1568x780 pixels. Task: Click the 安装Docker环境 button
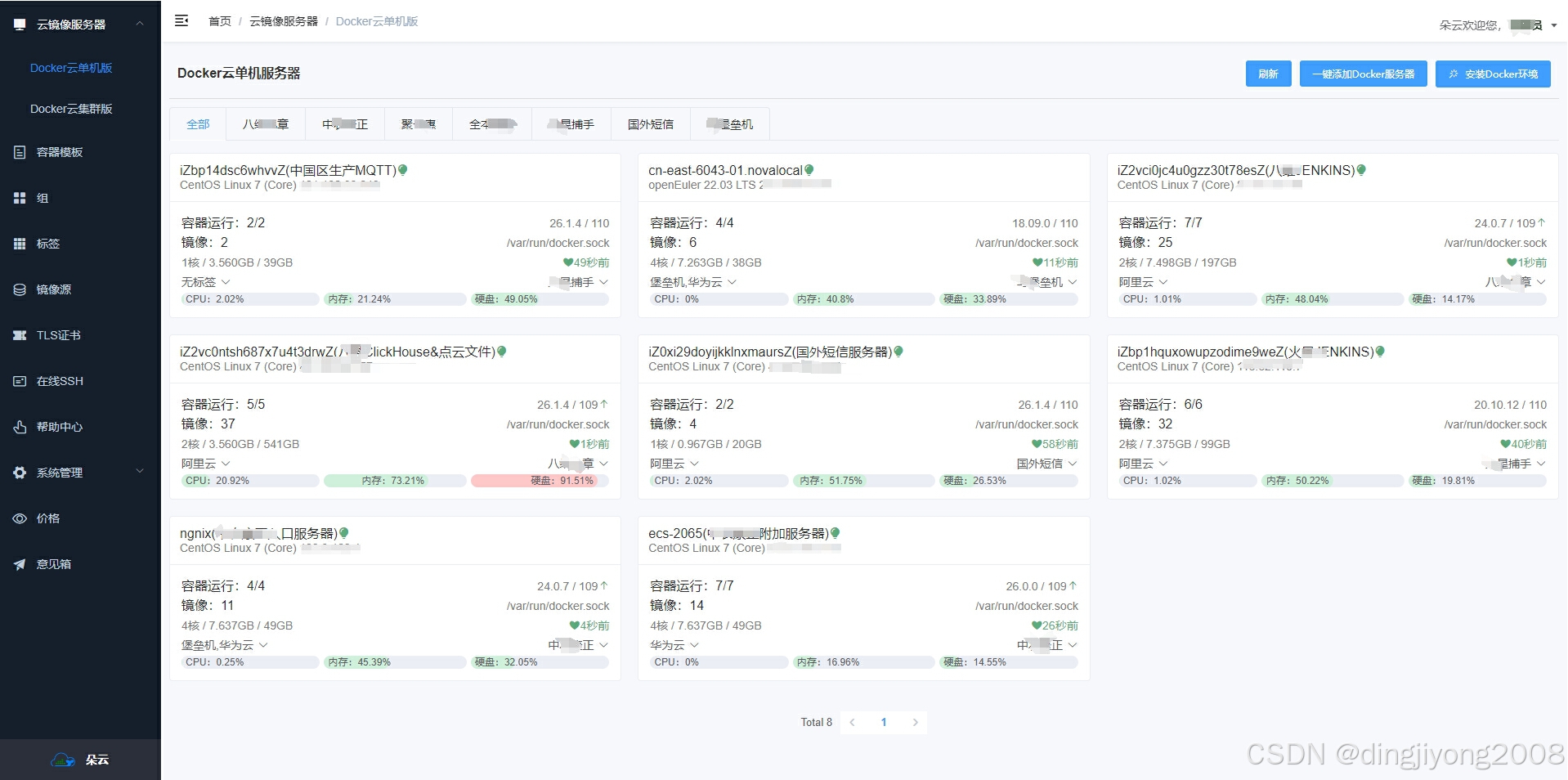[x=1493, y=74]
